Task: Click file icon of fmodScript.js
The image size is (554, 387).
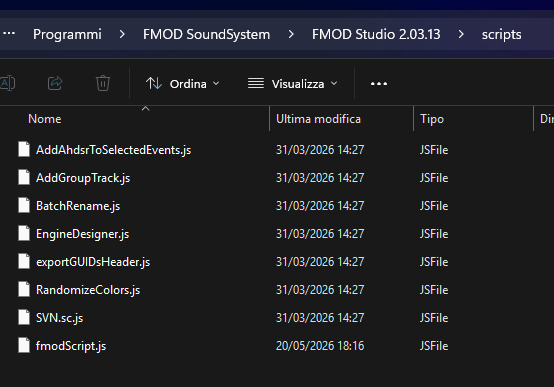Action: [x=24, y=345]
